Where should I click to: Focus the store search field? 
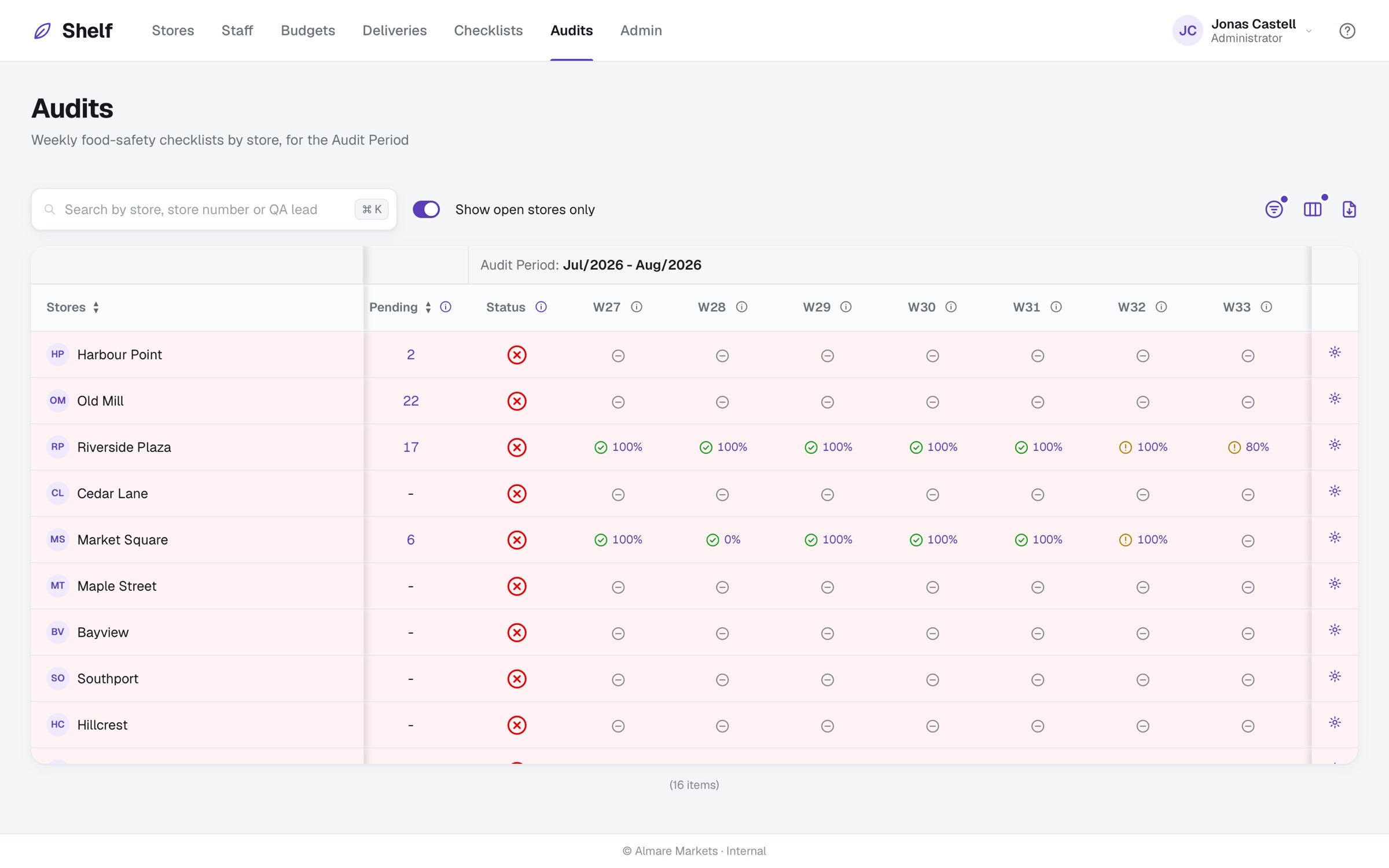click(x=214, y=209)
